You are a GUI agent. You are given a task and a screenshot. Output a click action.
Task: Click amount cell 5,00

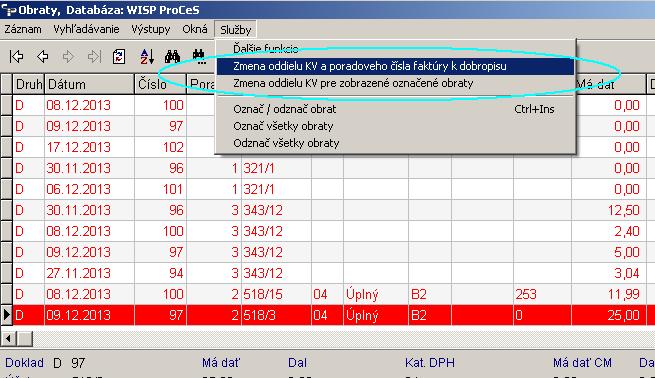[608, 252]
